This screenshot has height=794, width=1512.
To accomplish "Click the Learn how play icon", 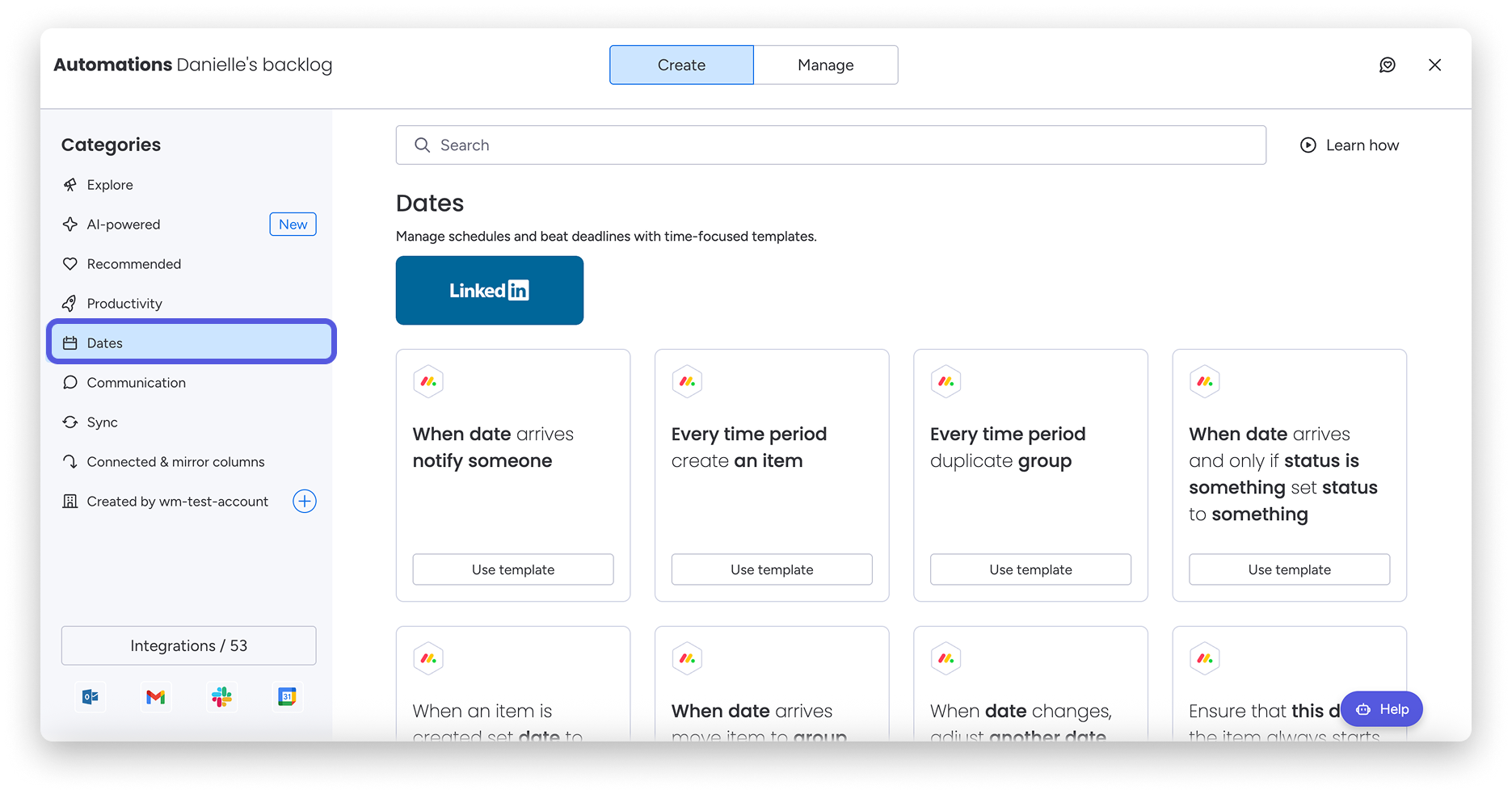I will (x=1308, y=145).
